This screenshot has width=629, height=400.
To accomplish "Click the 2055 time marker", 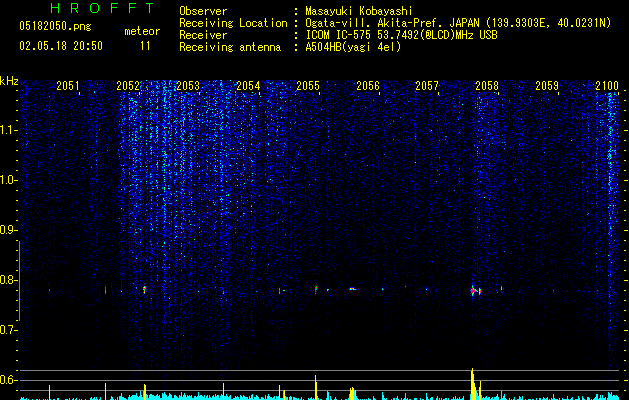I will 308,85.
